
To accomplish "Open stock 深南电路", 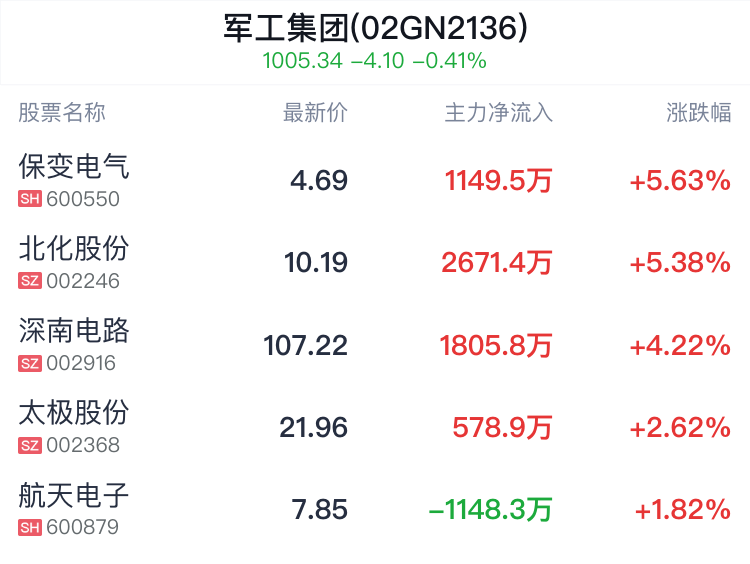I will pyautogui.click(x=74, y=331).
